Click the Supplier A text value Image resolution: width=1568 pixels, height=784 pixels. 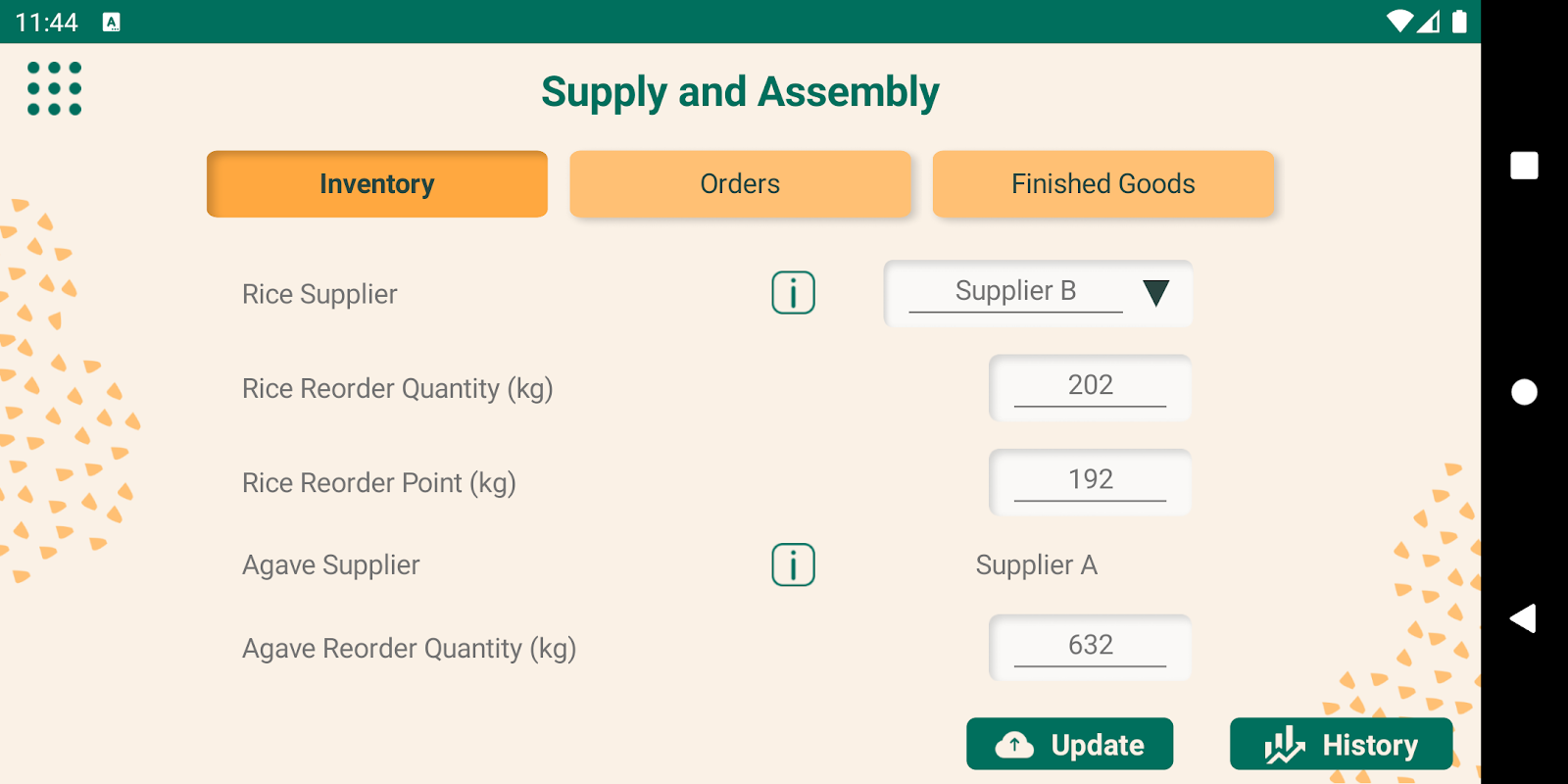click(1036, 565)
